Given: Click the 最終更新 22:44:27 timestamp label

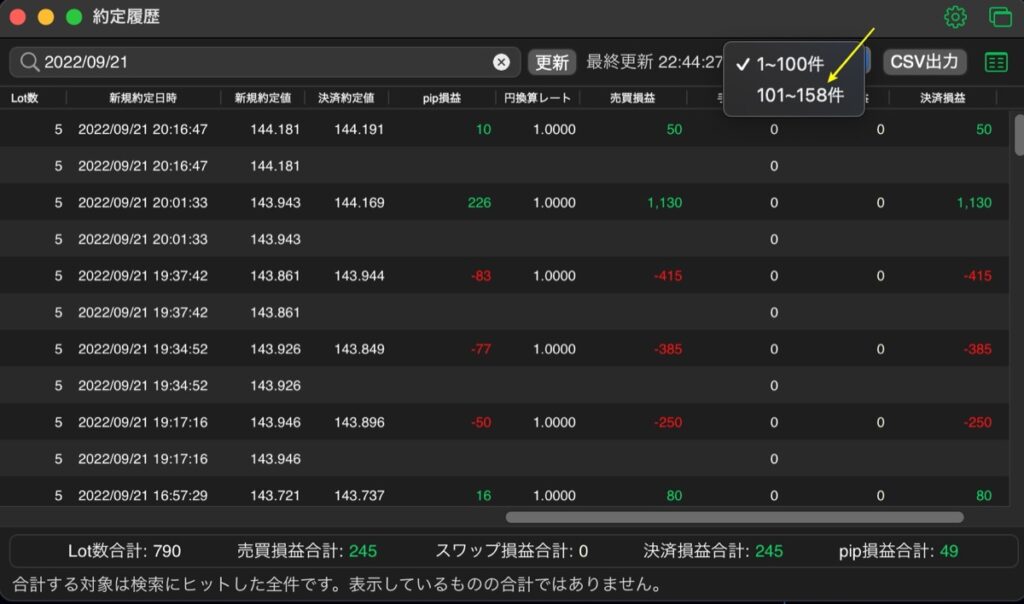Looking at the screenshot, I should (654, 62).
